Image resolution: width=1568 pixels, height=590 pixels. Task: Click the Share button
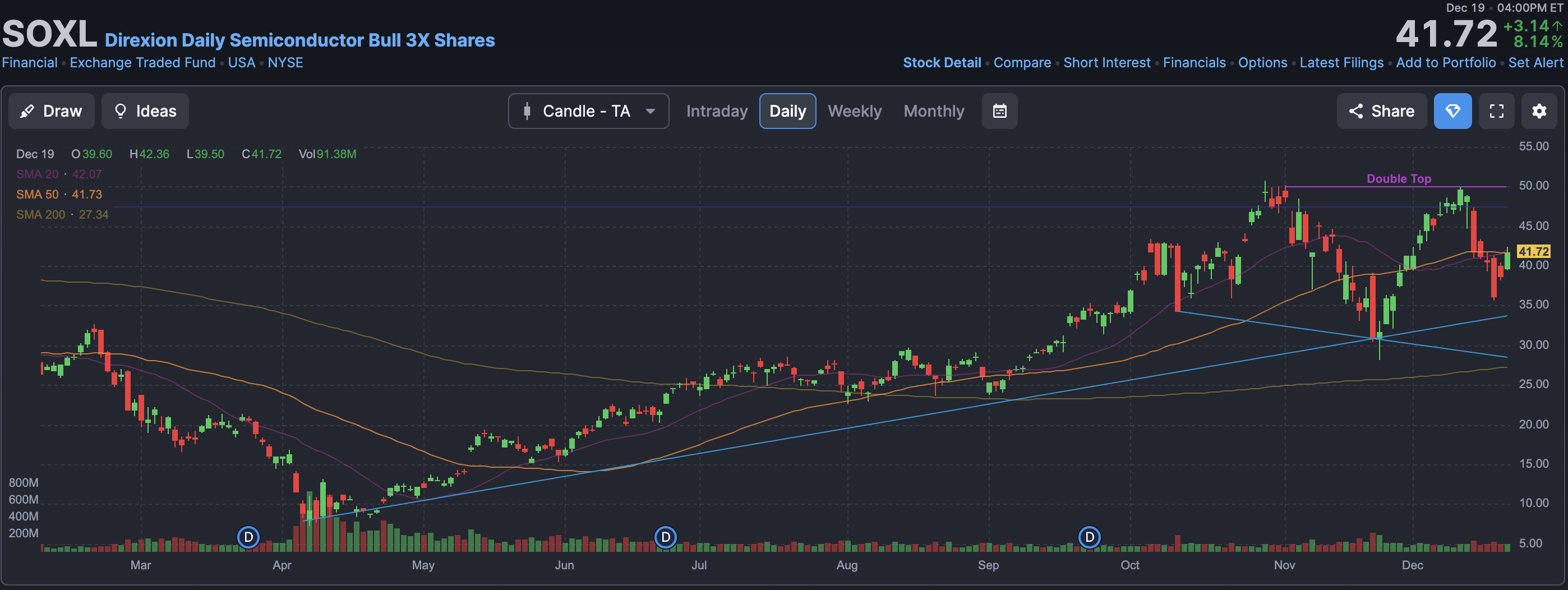coord(1381,111)
